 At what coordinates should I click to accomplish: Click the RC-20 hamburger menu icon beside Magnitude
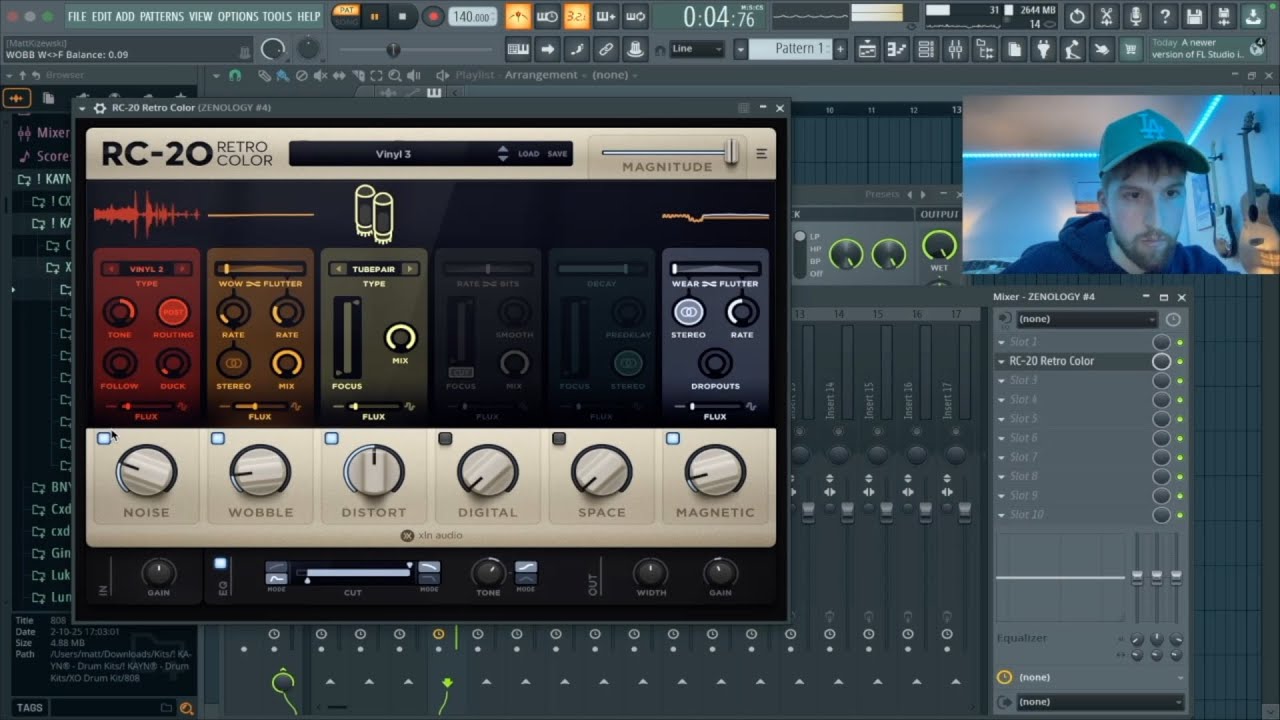[761, 154]
